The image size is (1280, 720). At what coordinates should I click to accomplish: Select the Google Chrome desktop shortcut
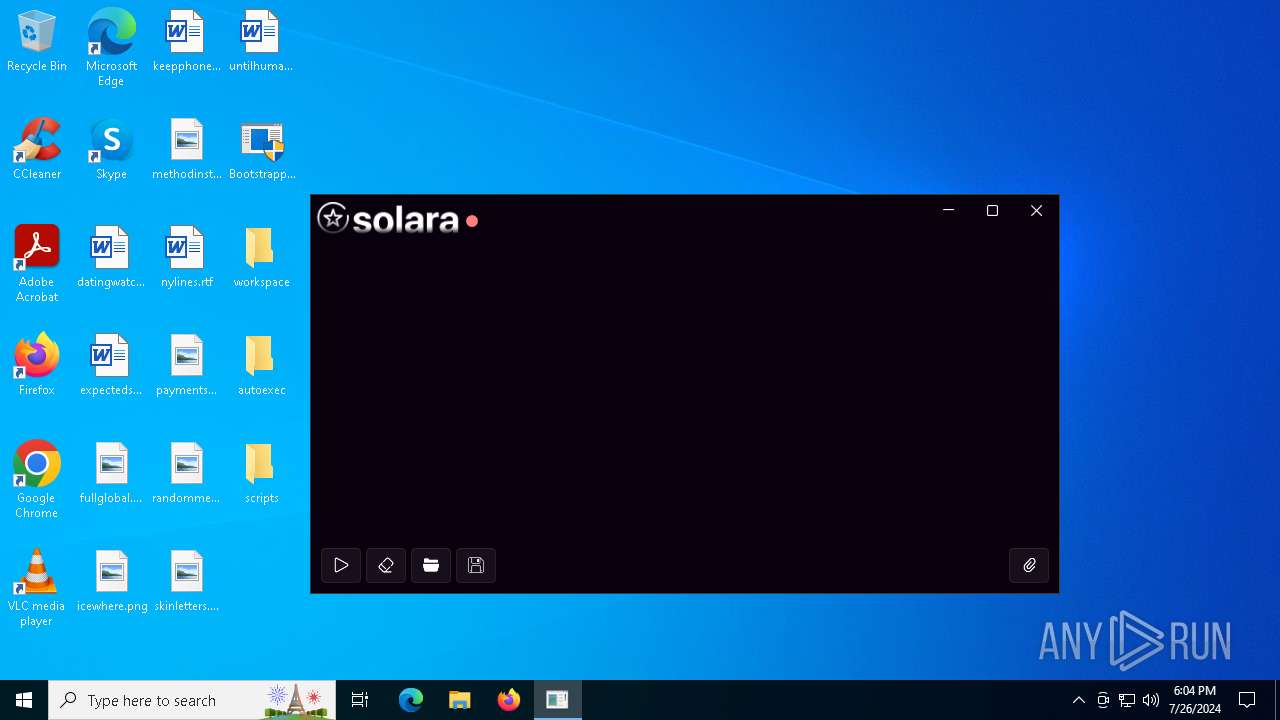[37, 480]
